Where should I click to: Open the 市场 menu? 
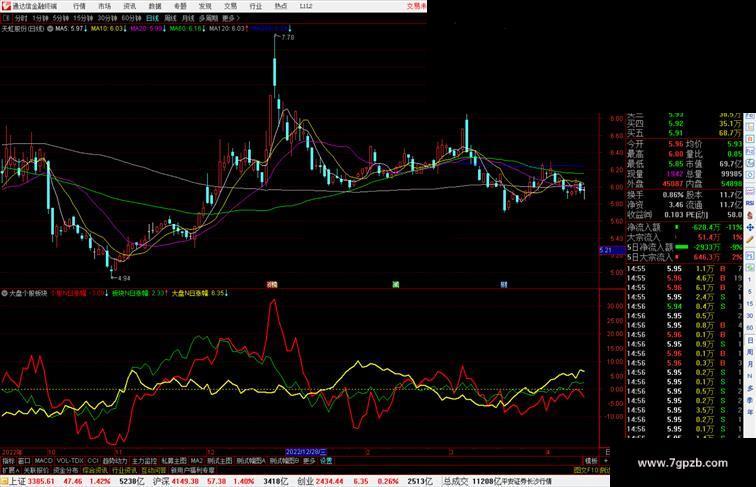(104, 6)
